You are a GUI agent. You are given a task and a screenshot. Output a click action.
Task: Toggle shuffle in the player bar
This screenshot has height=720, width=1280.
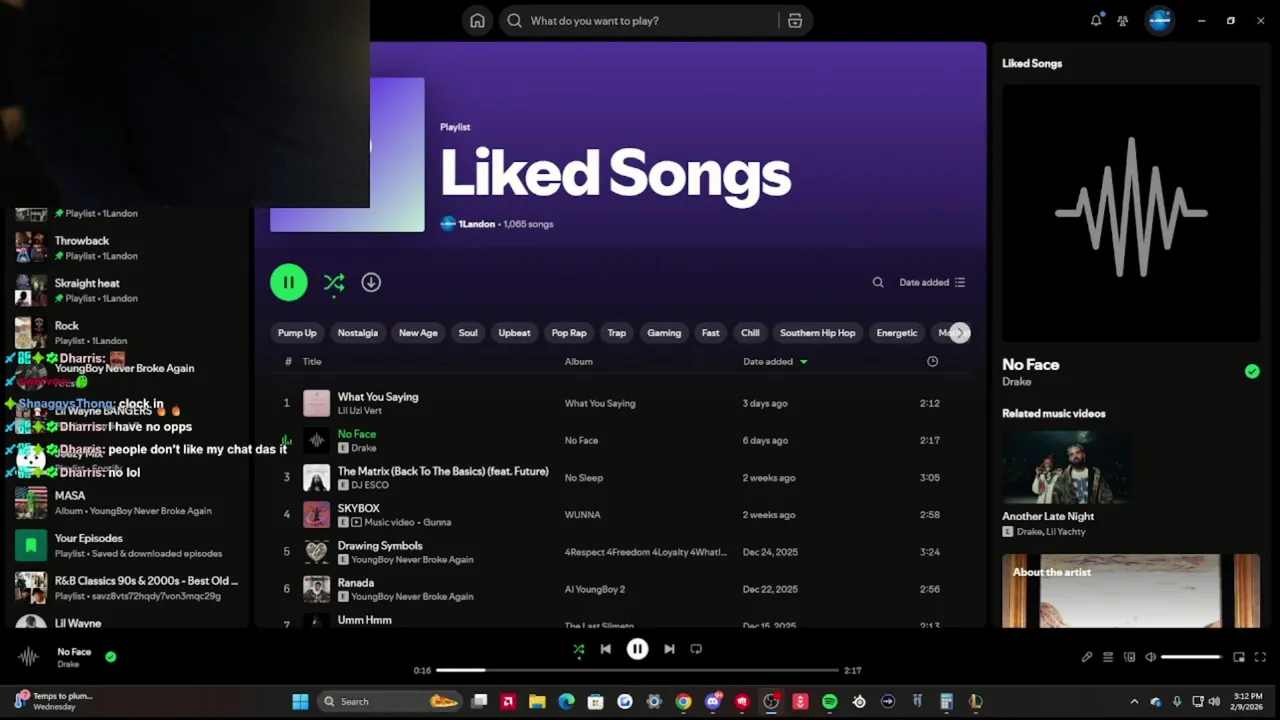[x=578, y=649]
